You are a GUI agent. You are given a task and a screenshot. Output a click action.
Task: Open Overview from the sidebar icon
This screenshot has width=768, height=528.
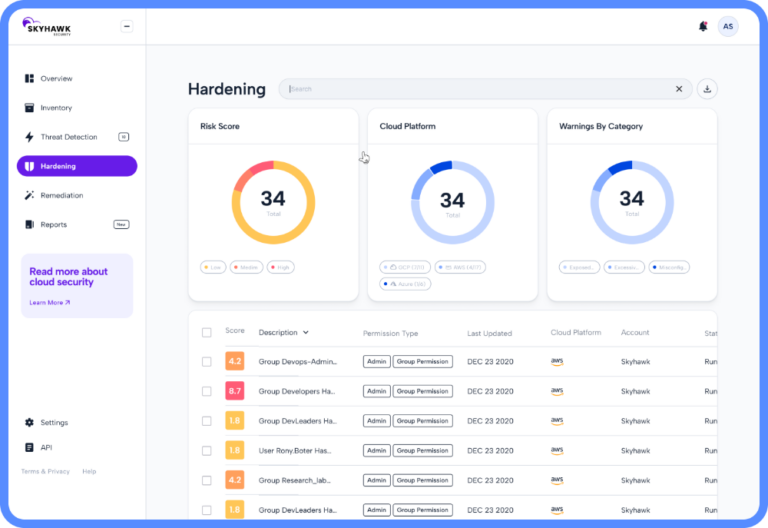click(30, 79)
